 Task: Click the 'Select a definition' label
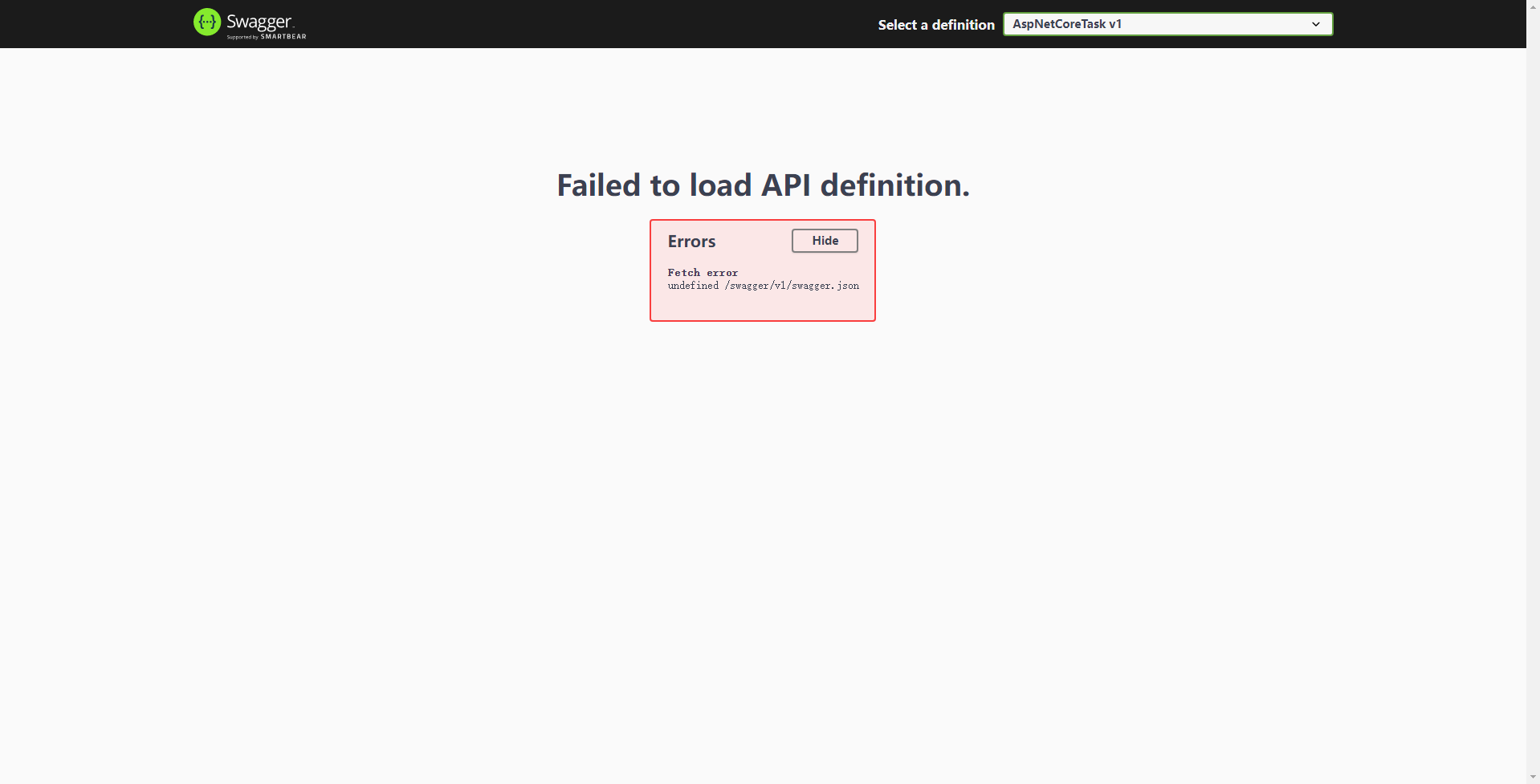(936, 25)
